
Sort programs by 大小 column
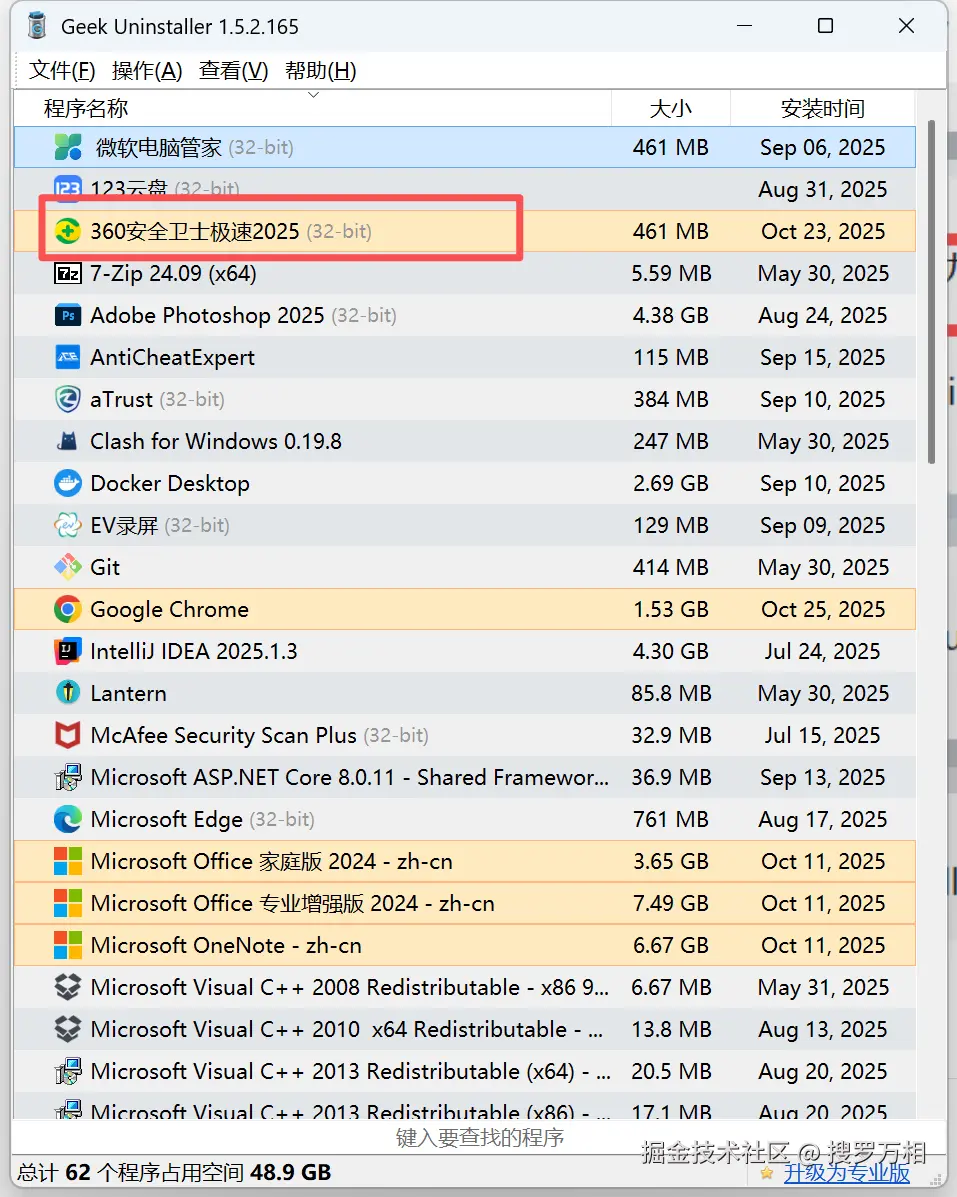tap(670, 108)
